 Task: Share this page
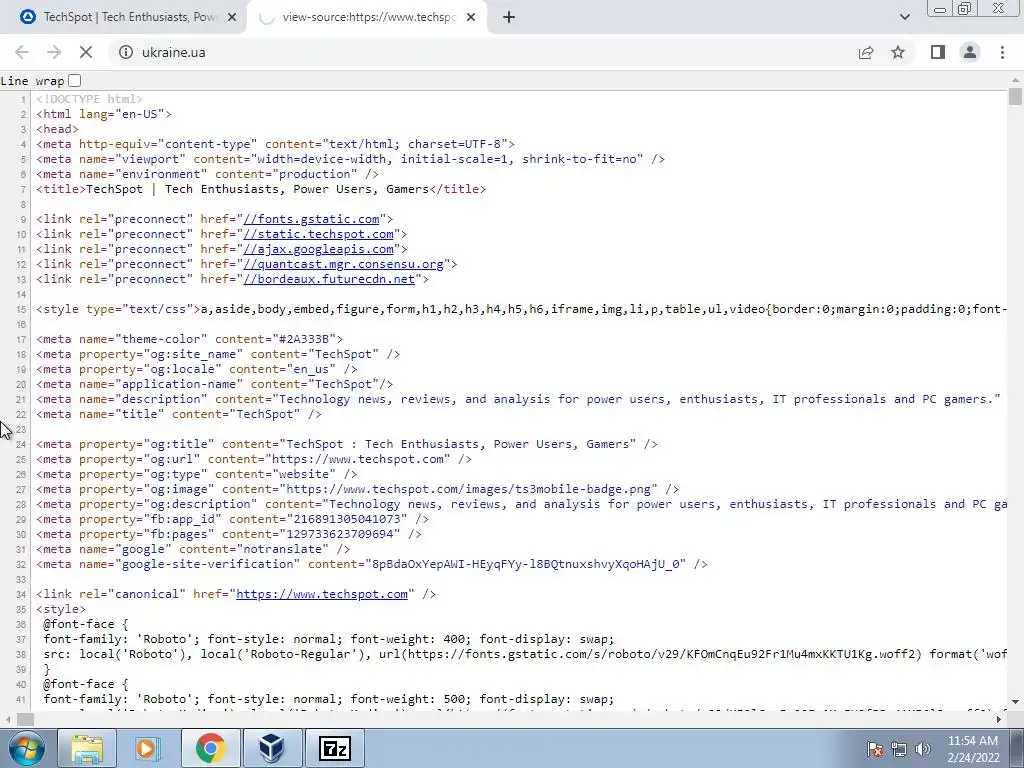click(x=866, y=52)
